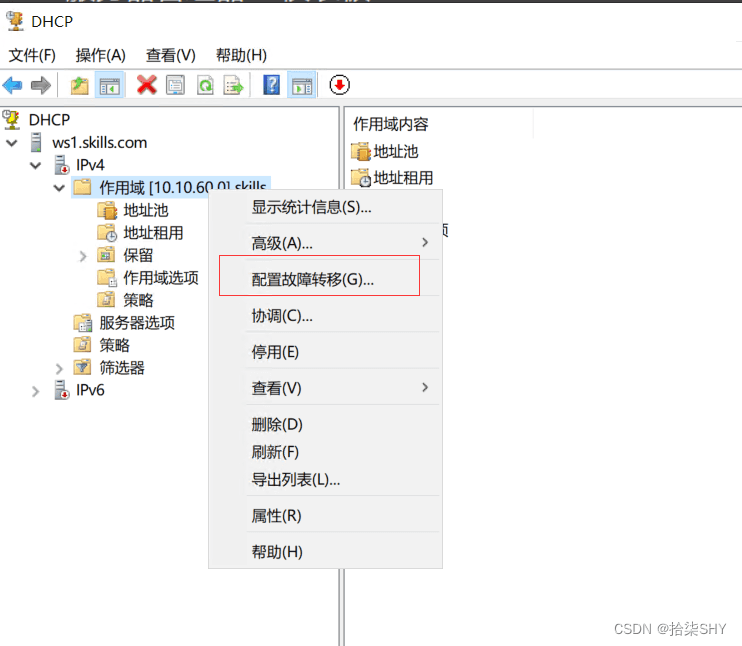
Task: Click the ws1.skills.com server icon
Action: pos(36,142)
